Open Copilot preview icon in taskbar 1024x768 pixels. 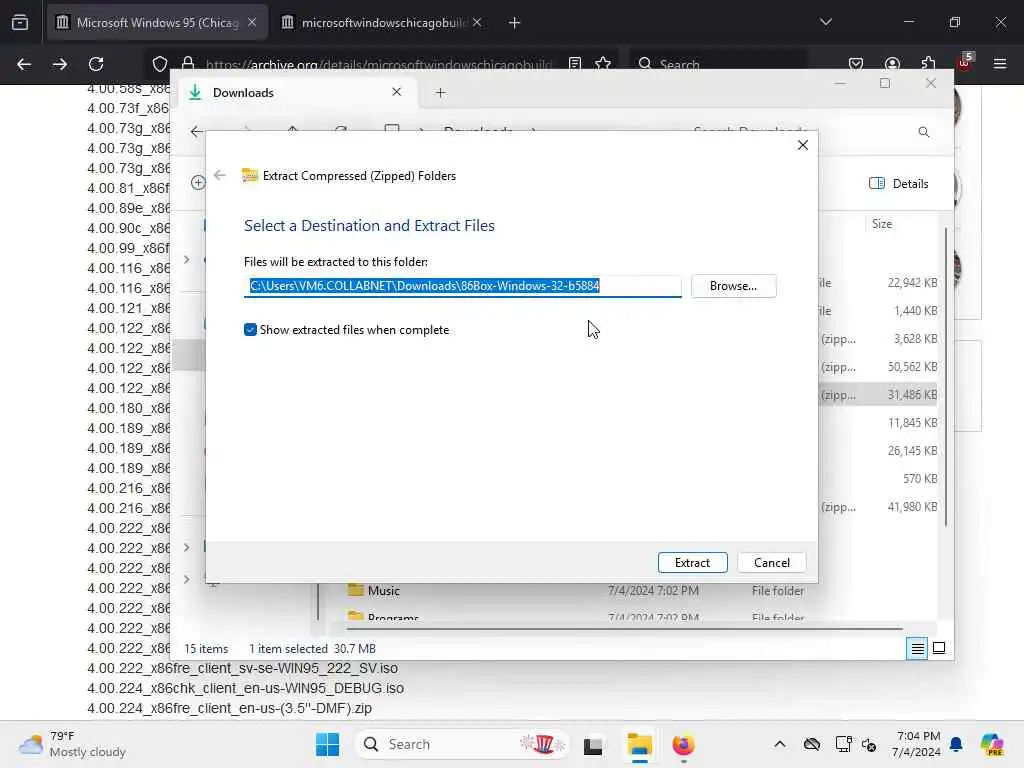coord(991,744)
